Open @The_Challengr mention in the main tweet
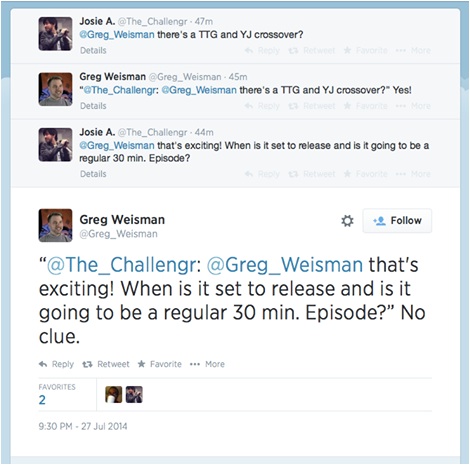This screenshot has width=470, height=469. click(122, 265)
